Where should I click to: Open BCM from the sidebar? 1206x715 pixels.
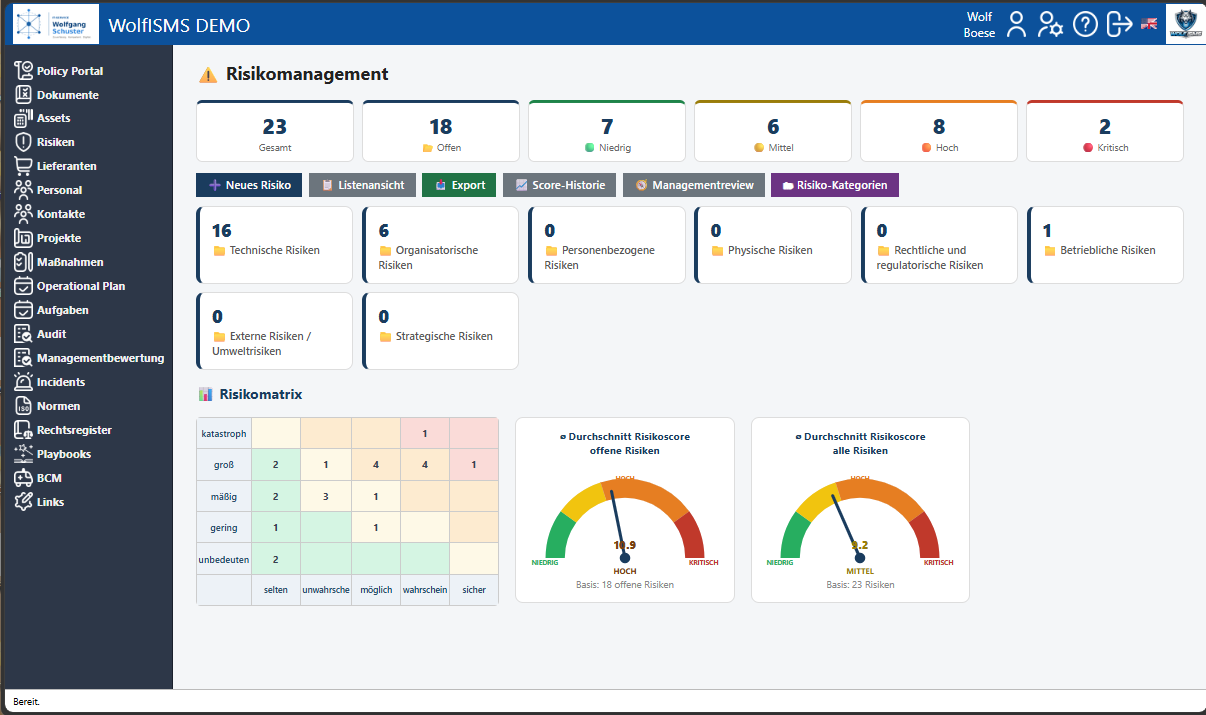click(x=49, y=478)
